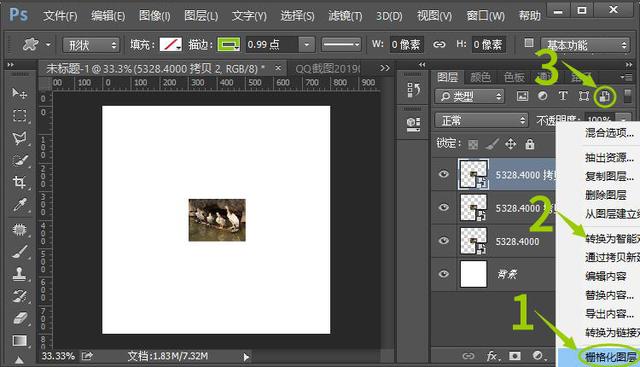
Task: Click the link width and height icon
Action: 439,44
